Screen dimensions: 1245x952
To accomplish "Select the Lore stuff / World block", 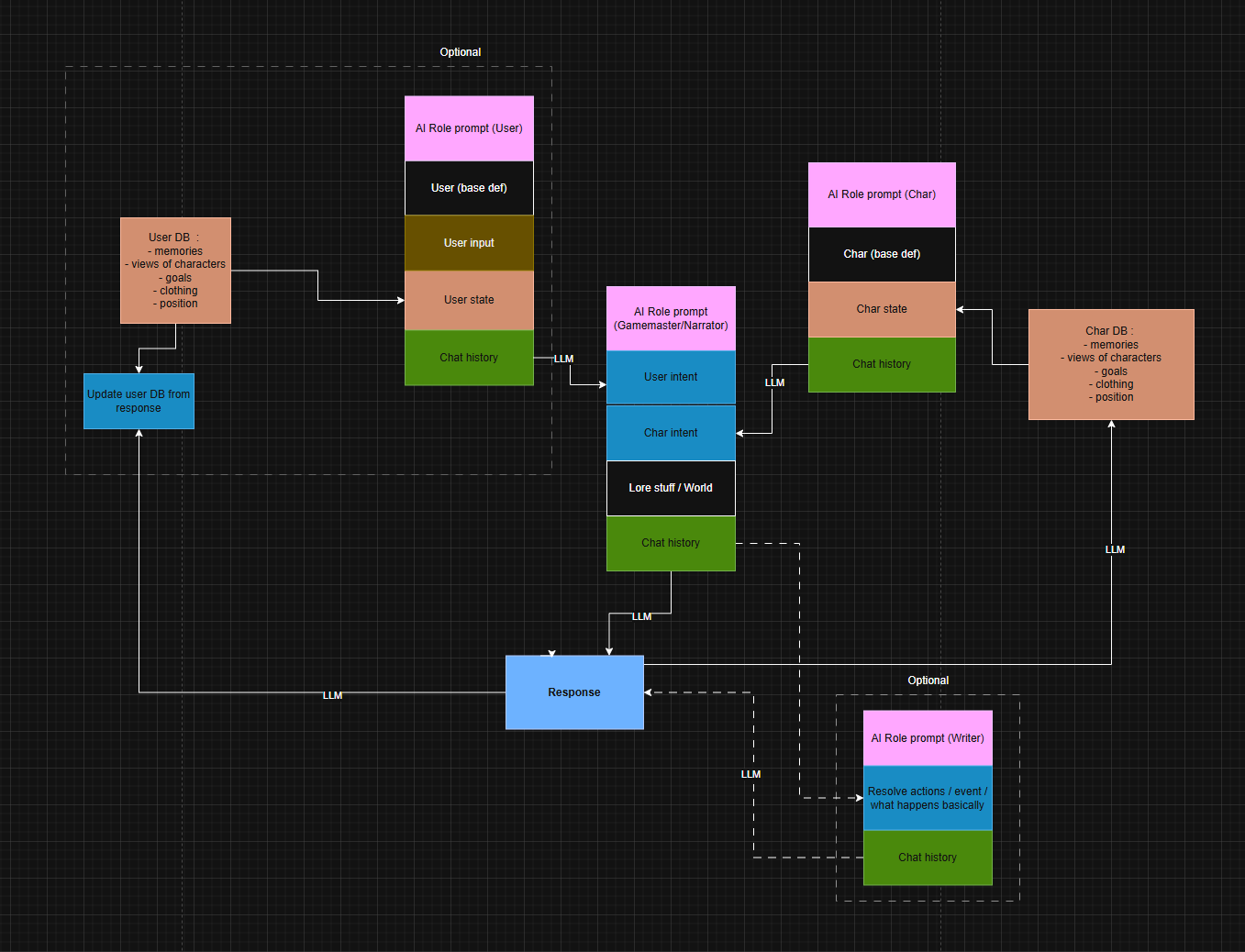I will click(671, 488).
